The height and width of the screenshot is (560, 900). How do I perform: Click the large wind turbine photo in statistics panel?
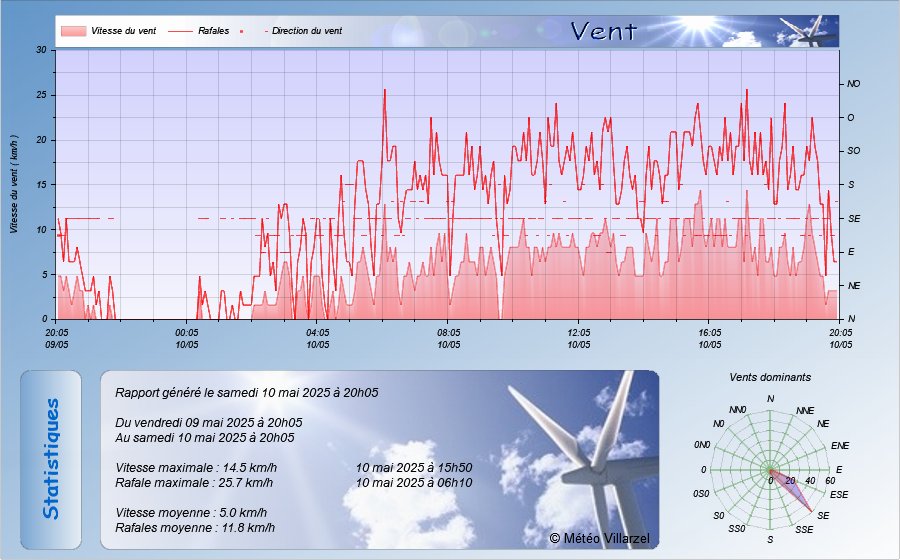[x=583, y=459]
